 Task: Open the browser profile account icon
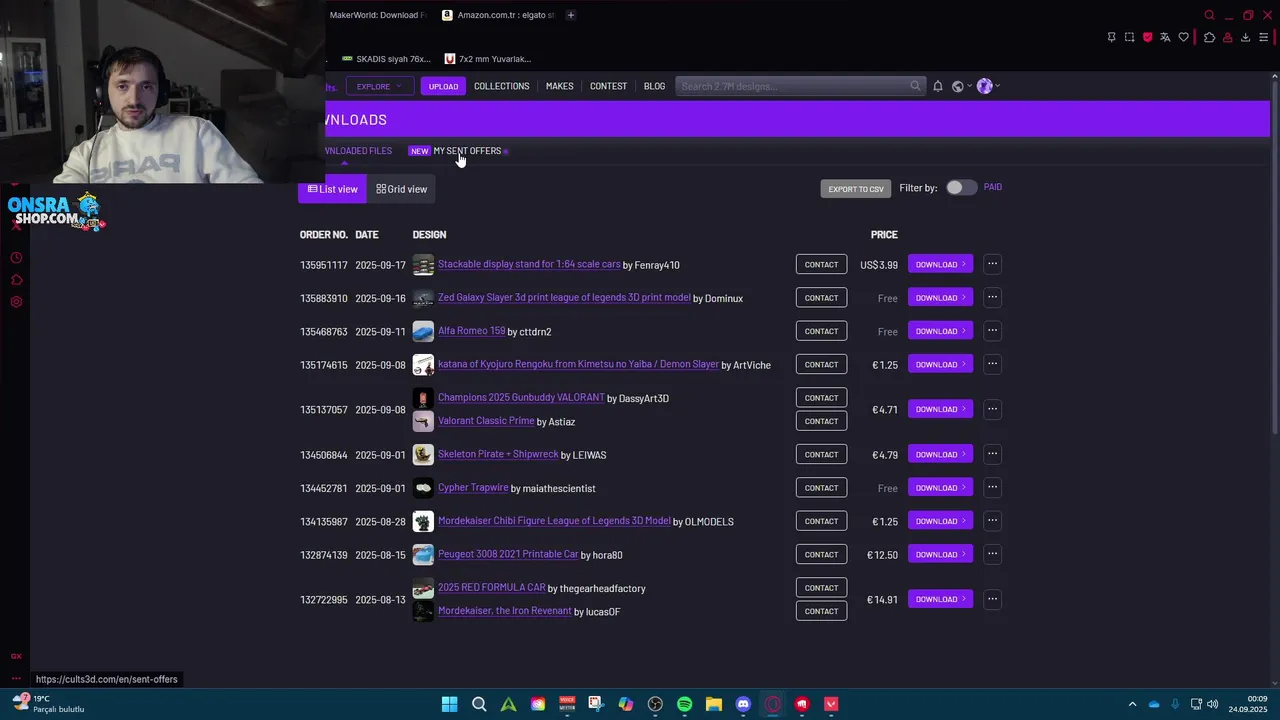[x=1227, y=37]
